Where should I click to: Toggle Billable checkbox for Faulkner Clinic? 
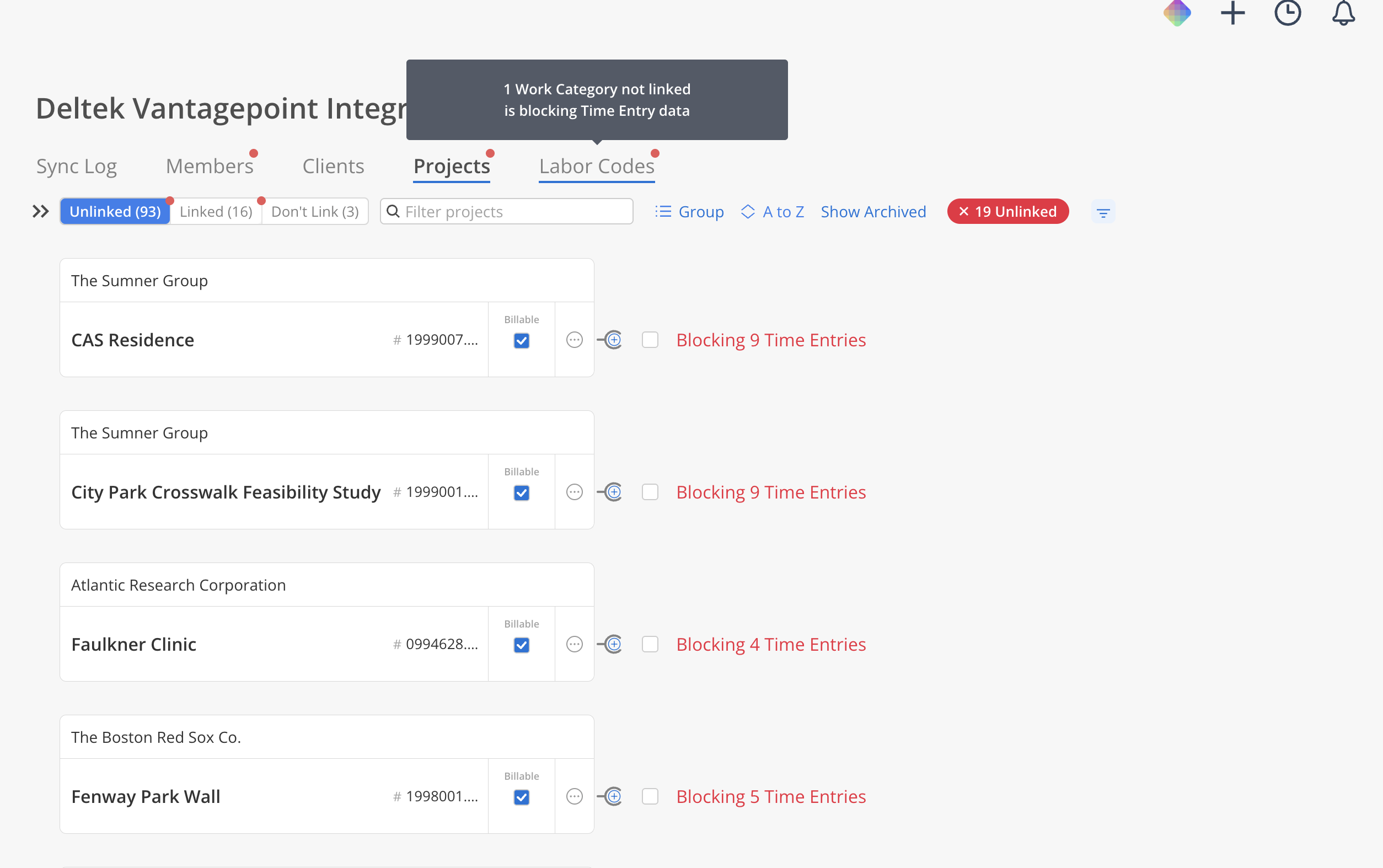522,645
